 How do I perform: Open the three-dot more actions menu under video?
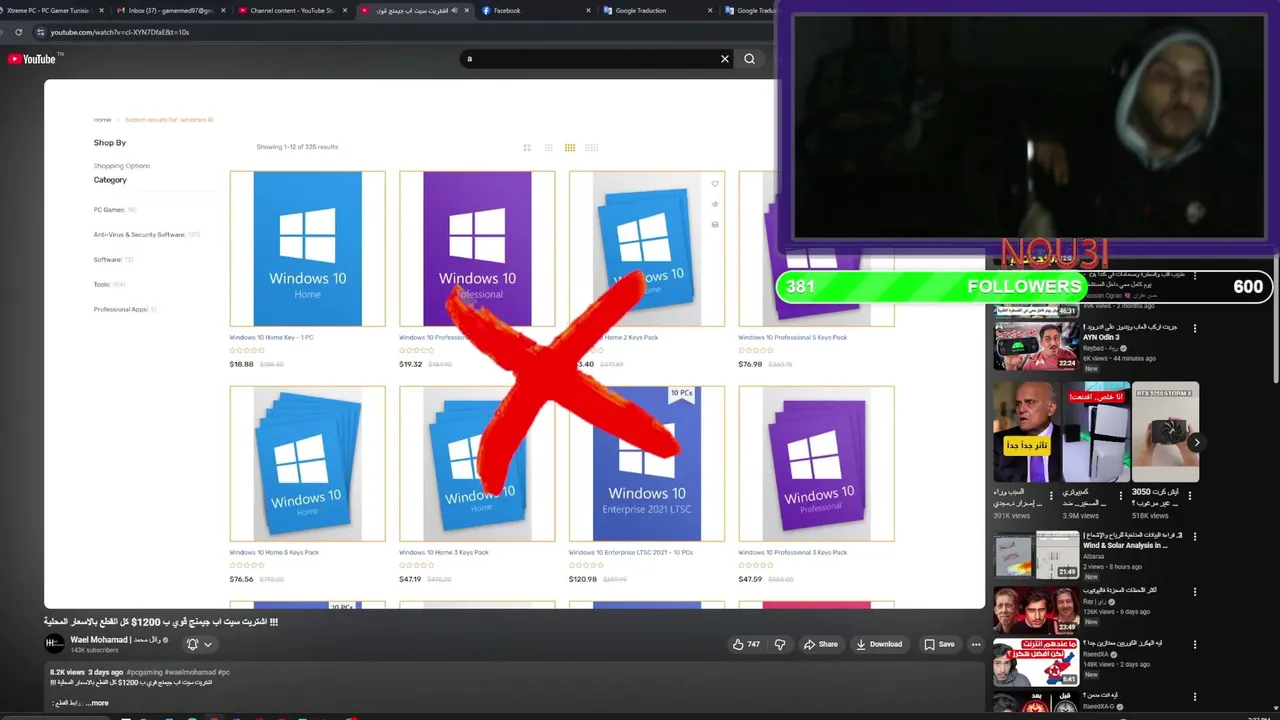tap(976, 644)
